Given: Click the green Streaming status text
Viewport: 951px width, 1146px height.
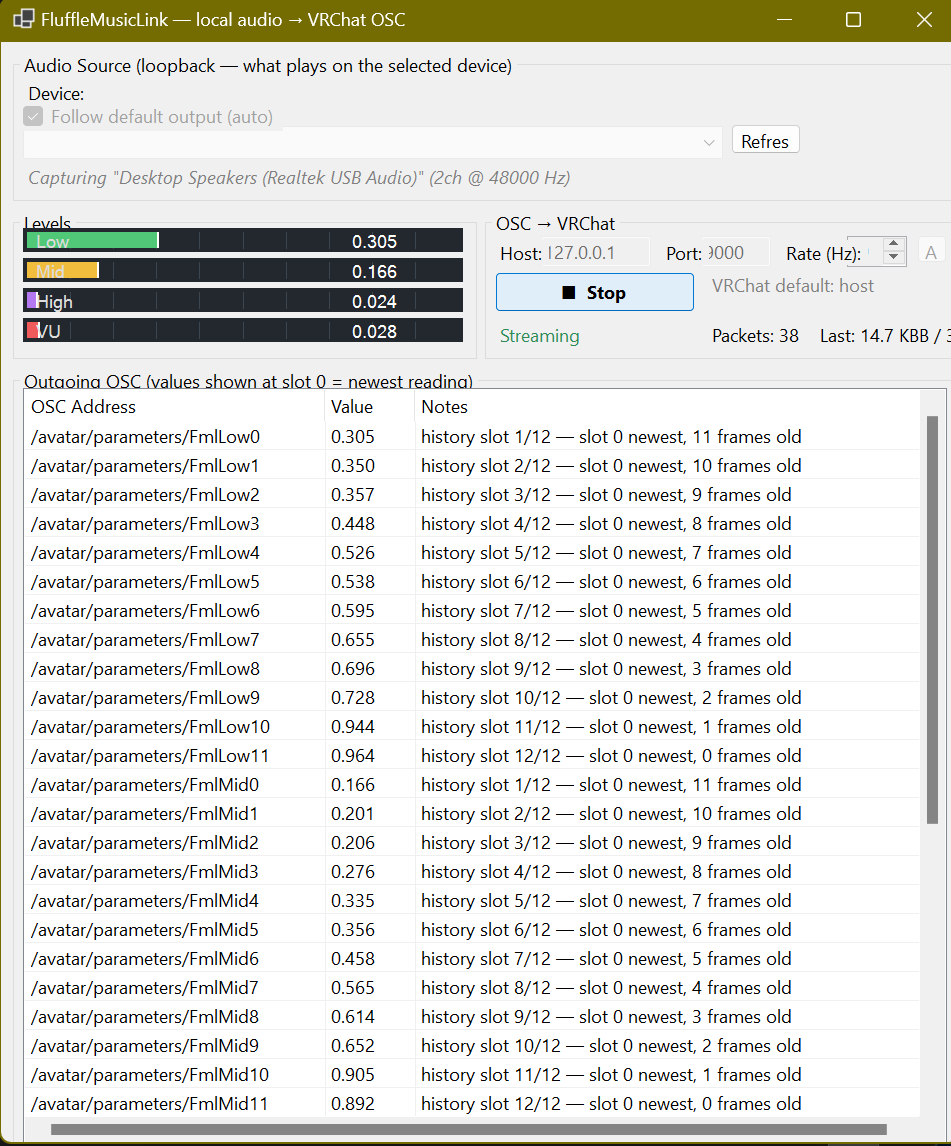Looking at the screenshot, I should (x=539, y=336).
